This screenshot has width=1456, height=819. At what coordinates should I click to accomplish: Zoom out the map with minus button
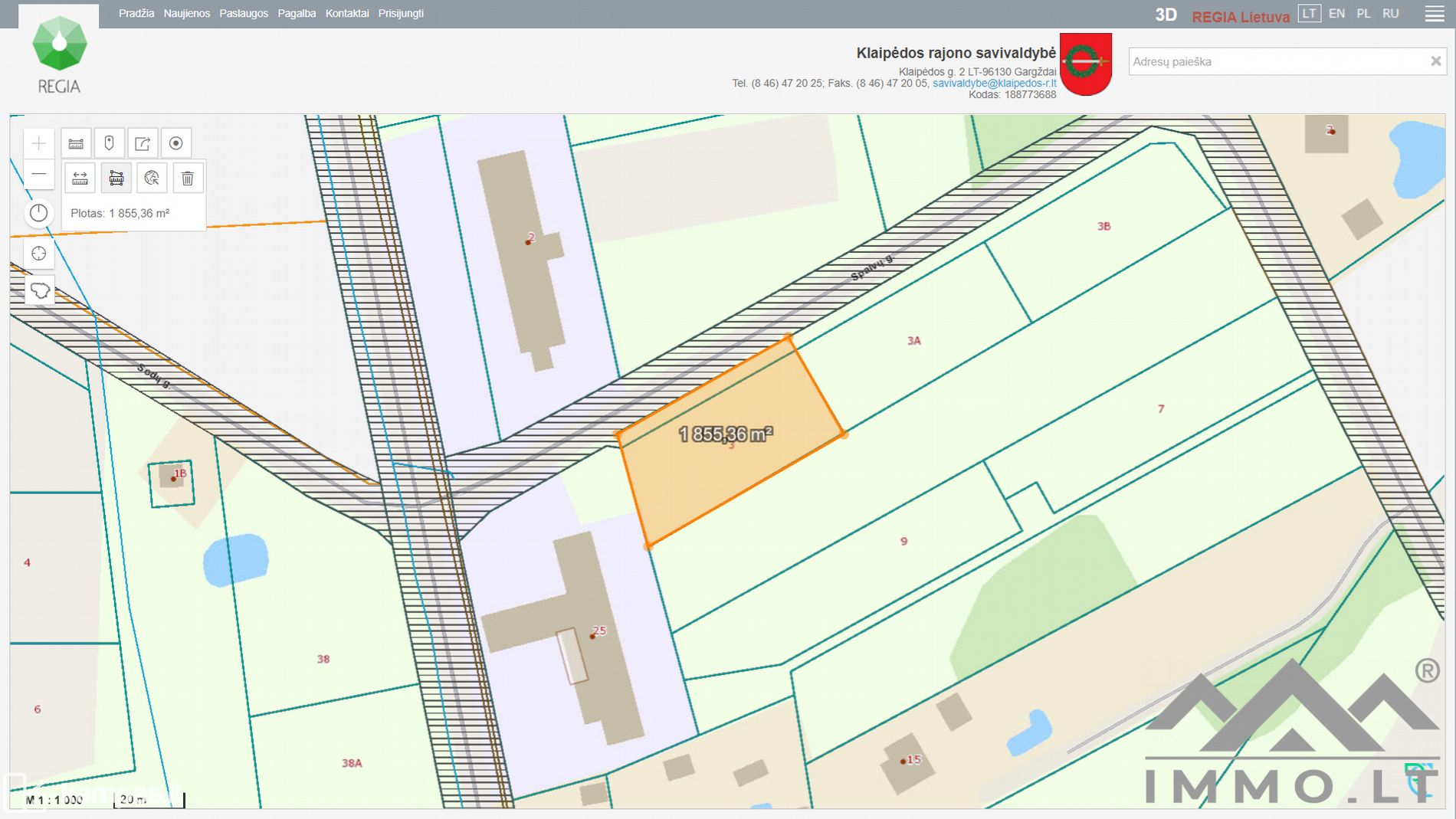coord(39,175)
